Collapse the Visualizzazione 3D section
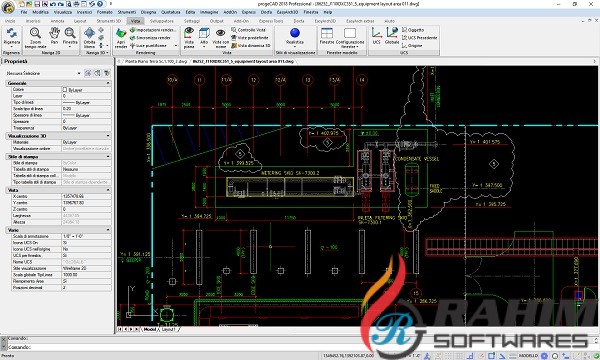Viewport: 600px width, 360px height. click(108, 136)
